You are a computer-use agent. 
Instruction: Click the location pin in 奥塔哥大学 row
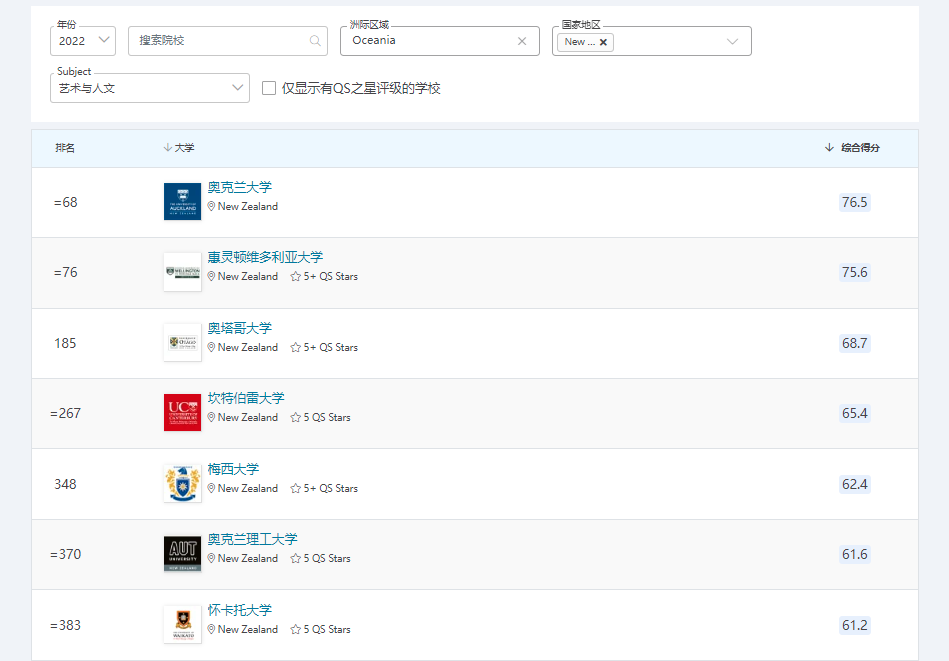[211, 347]
